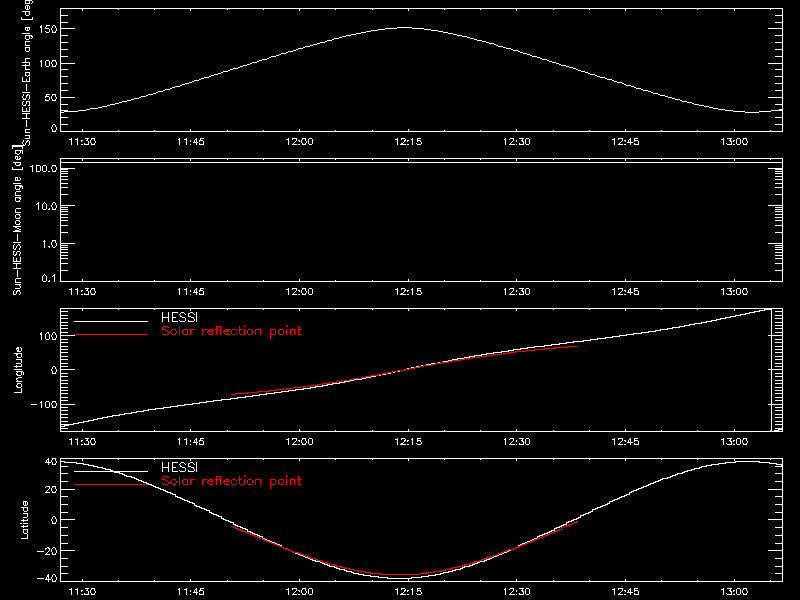Click peak of Sun-HESSI-Earth angle curve
Screen dimensions: 800x600
[405, 28]
